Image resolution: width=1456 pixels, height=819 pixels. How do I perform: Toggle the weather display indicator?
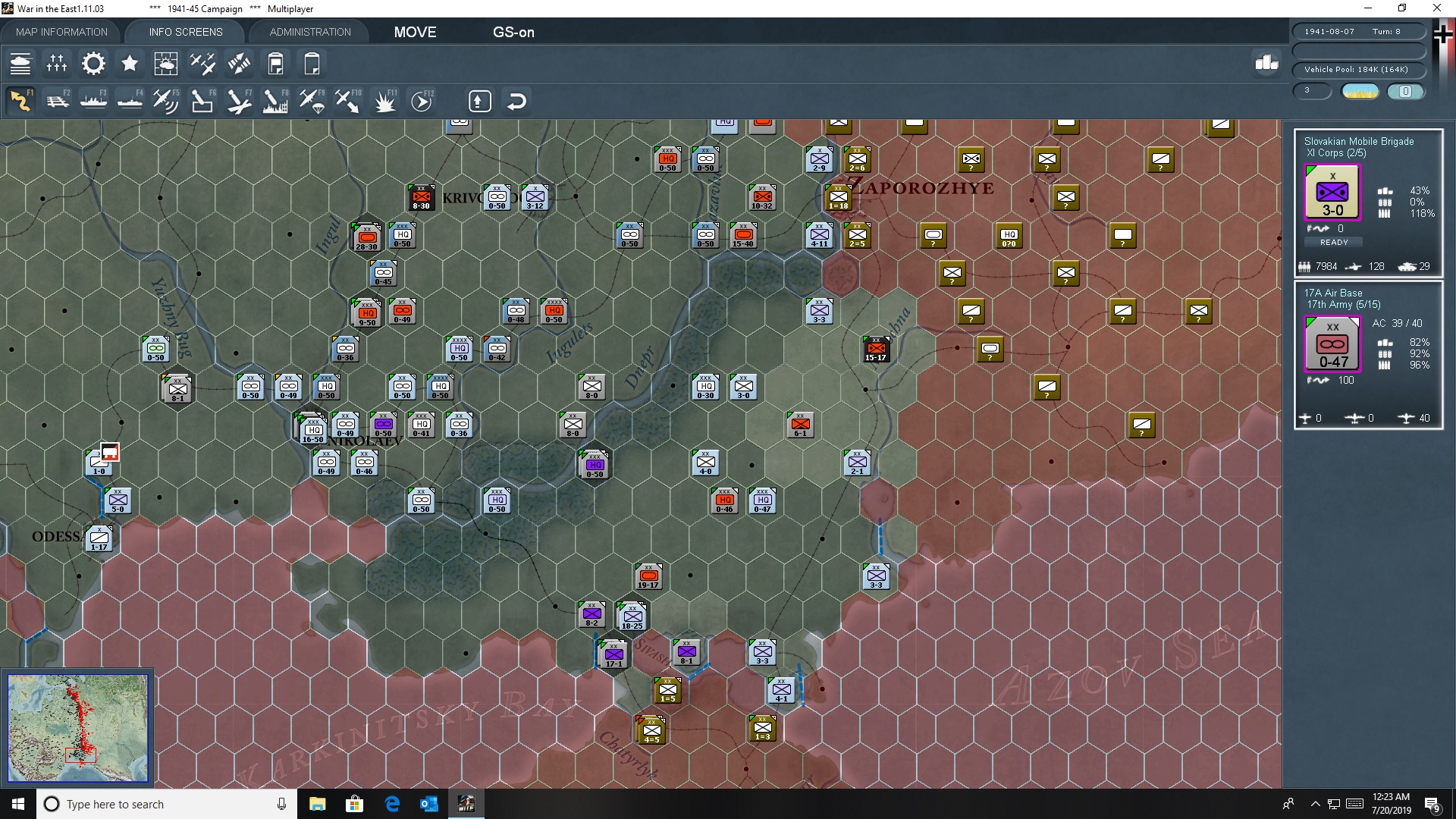(1360, 91)
